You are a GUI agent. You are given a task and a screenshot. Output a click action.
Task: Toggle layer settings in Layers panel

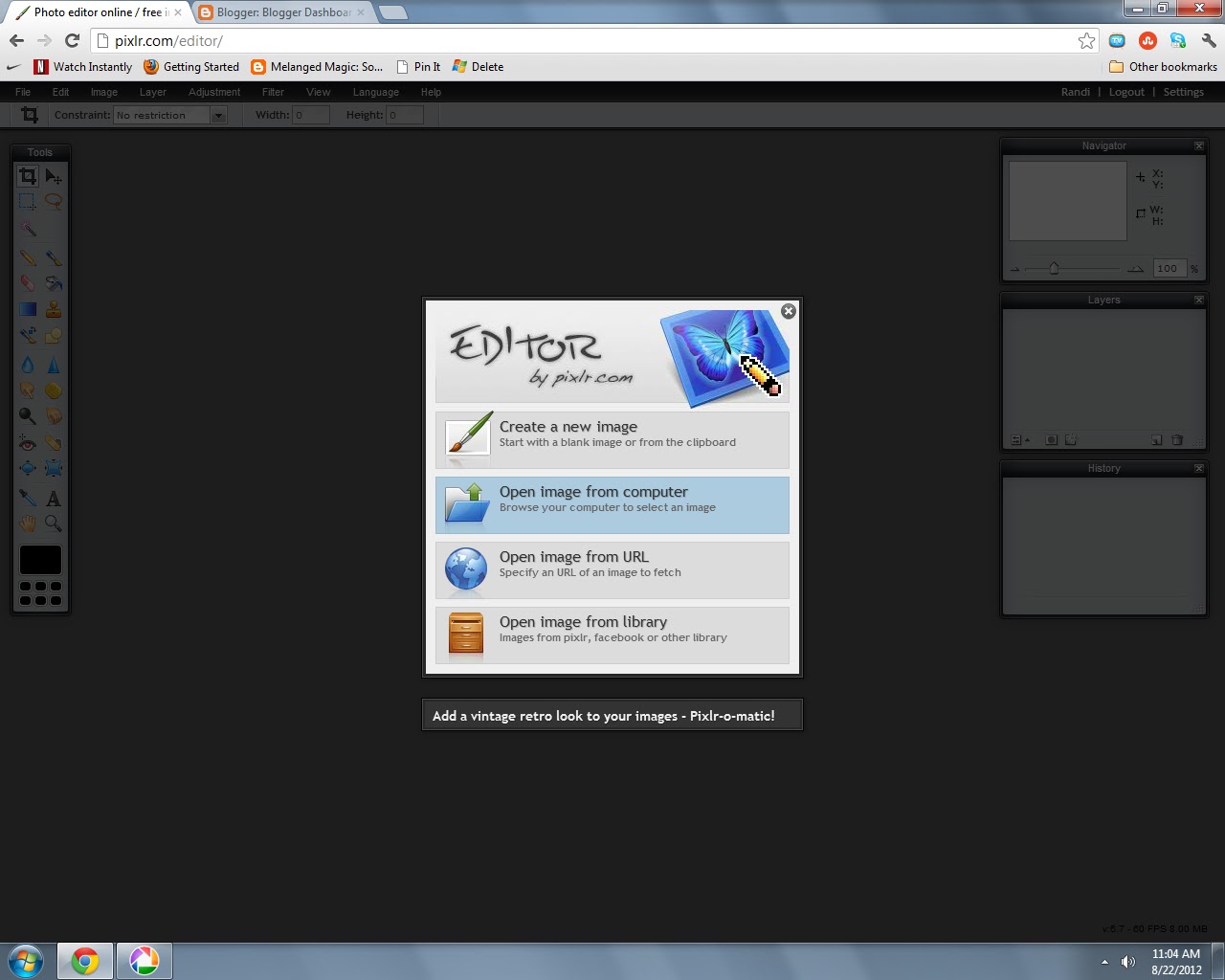pyautogui.click(x=1020, y=440)
